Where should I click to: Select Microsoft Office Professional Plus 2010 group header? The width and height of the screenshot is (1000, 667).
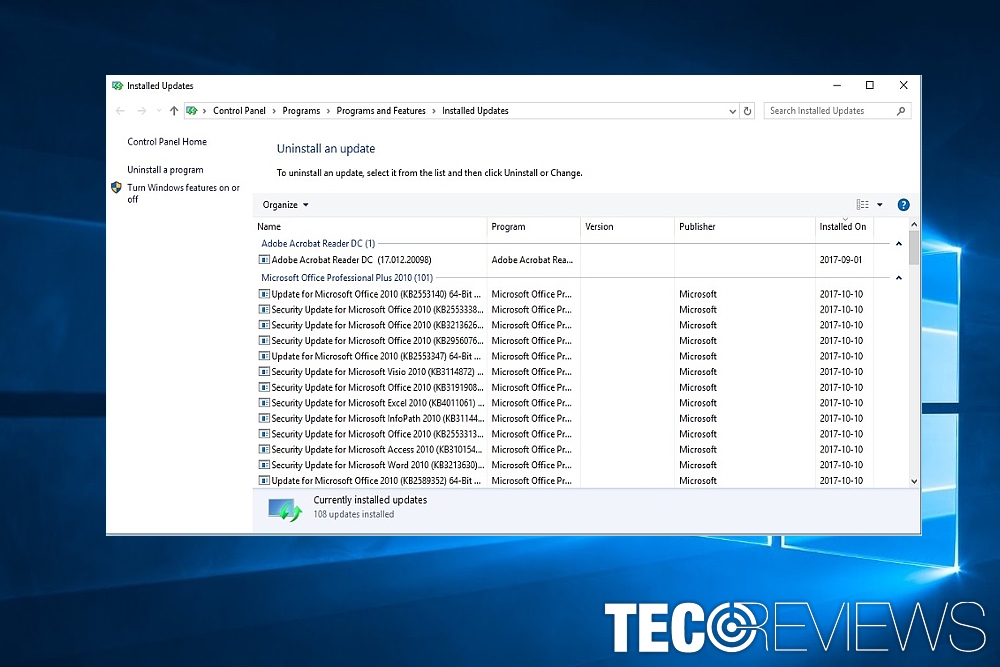pos(347,278)
